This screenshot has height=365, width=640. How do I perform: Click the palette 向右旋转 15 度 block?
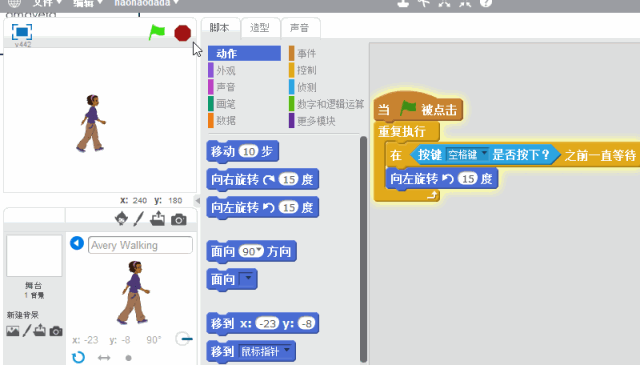[x=262, y=179]
